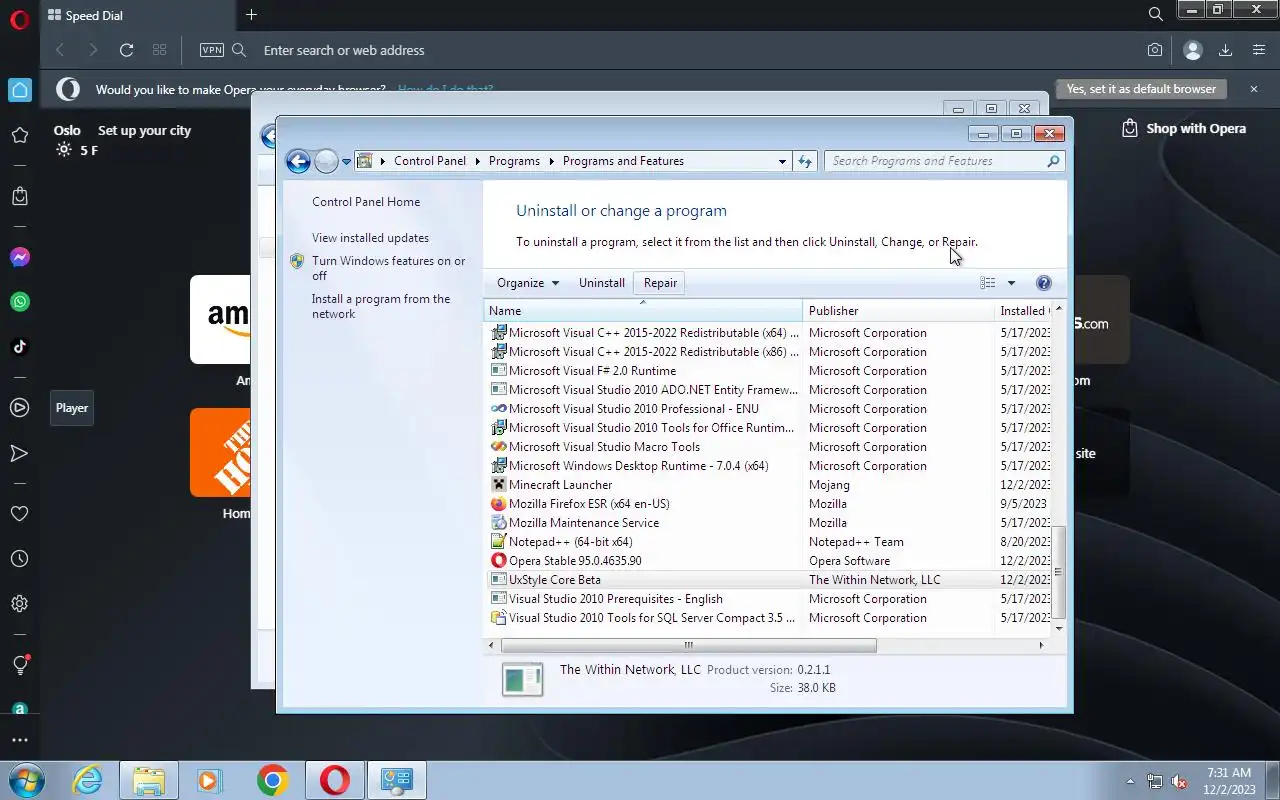Click Yes, set it as default browser
The image size is (1280, 800).
[1141, 89]
